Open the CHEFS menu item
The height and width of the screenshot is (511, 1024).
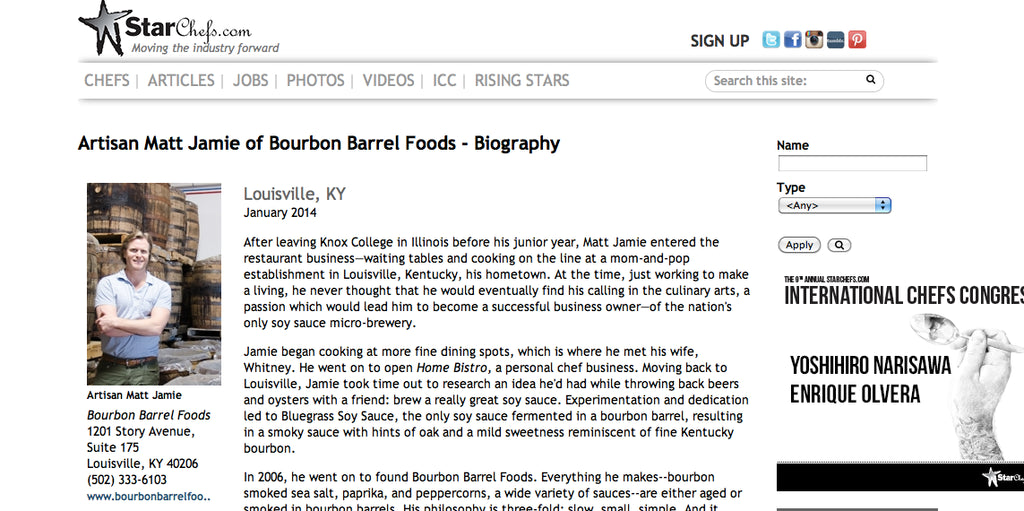click(x=107, y=80)
